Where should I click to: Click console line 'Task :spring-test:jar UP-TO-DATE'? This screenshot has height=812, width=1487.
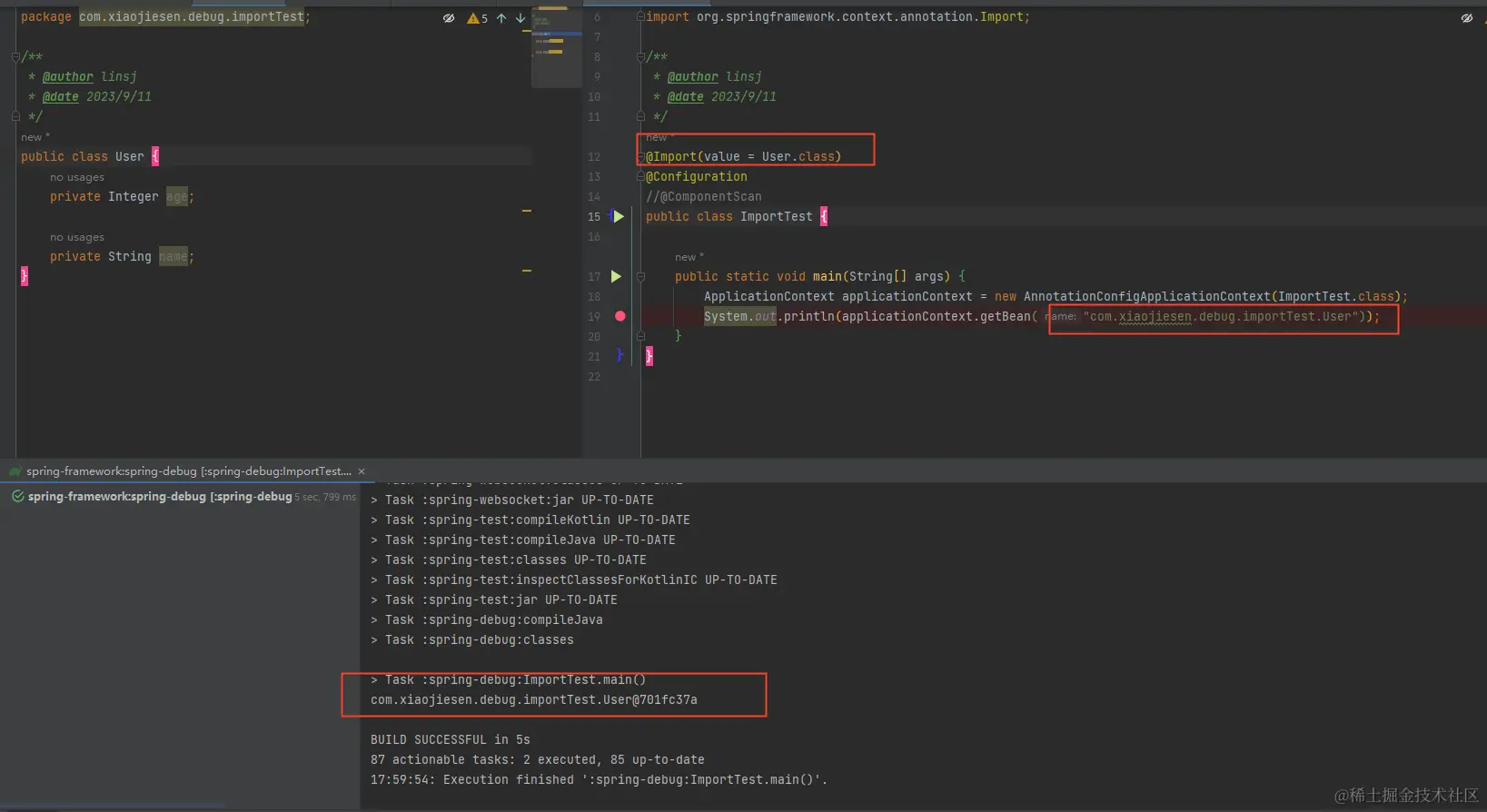pyautogui.click(x=494, y=599)
